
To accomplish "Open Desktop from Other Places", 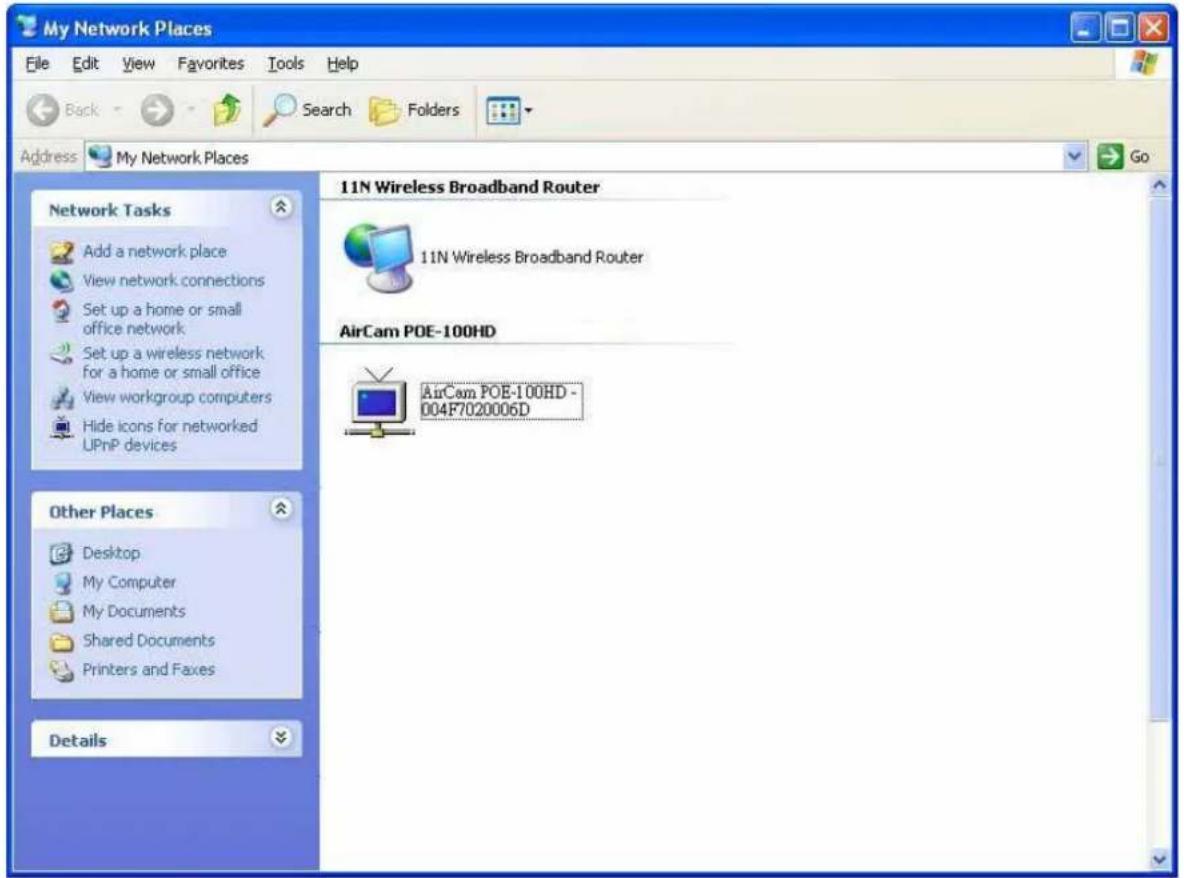I will coord(111,553).
